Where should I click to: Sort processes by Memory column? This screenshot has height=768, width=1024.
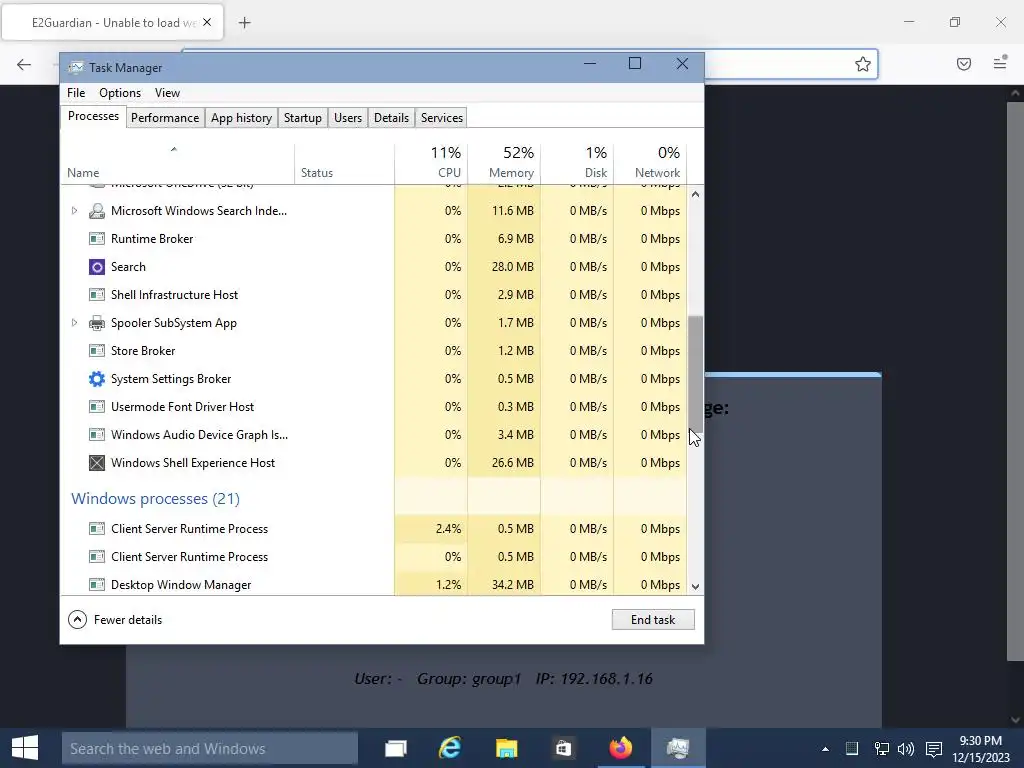coord(504,163)
